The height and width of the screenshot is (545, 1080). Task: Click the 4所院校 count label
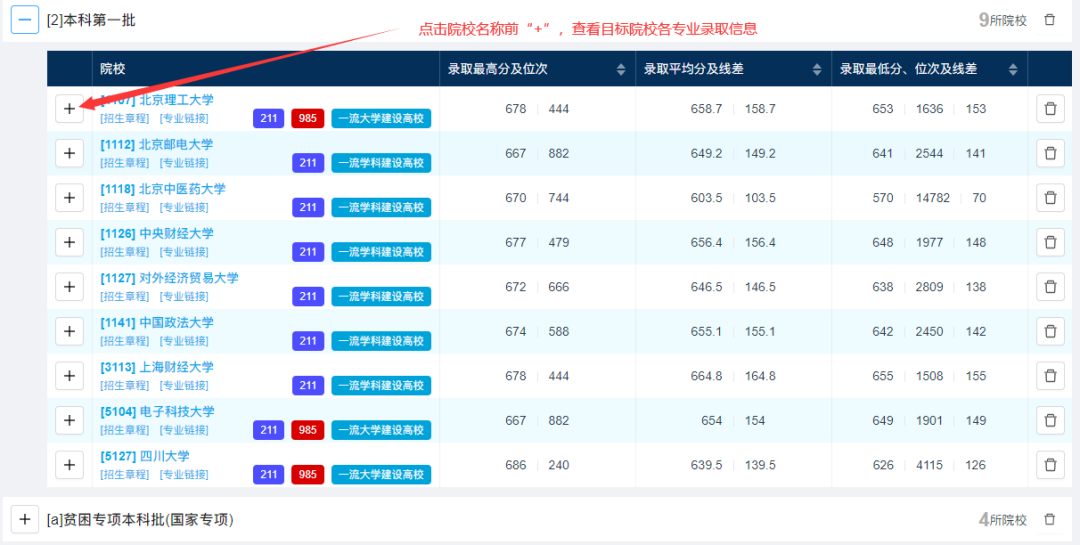point(1002,519)
